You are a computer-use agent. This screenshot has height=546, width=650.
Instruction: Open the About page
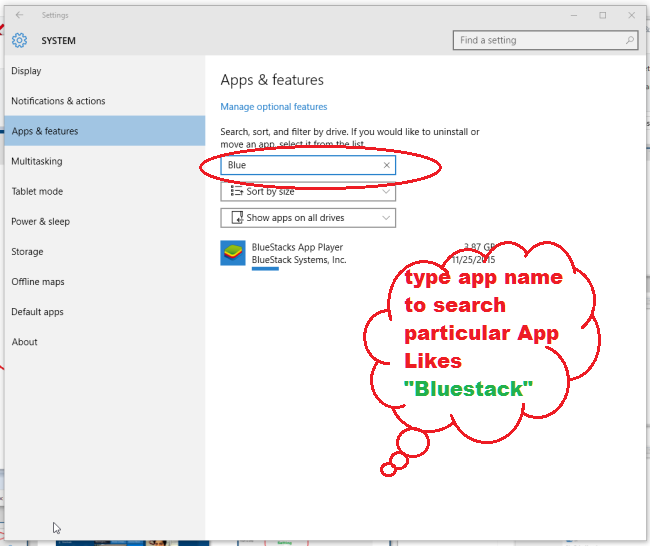[x=104, y=342]
